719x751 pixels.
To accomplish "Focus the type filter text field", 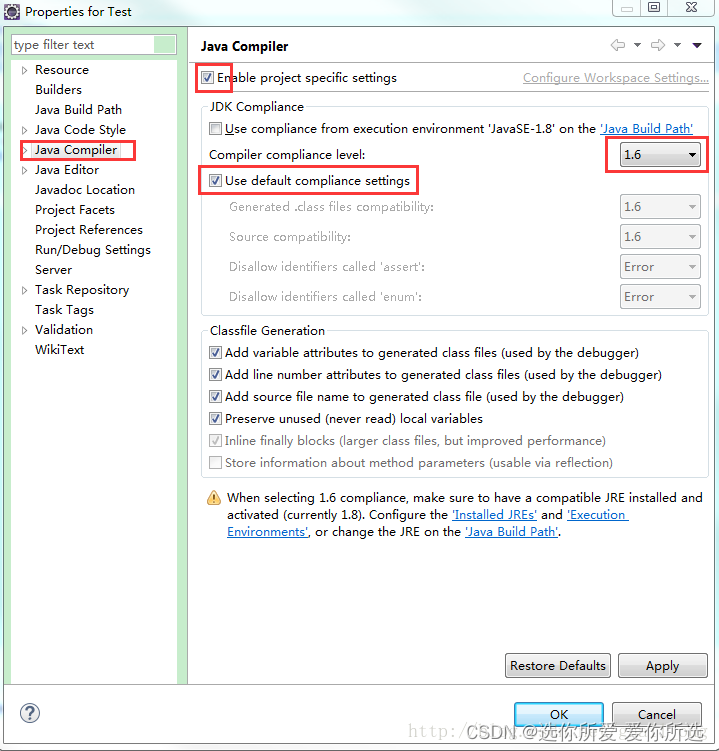I will click(94, 45).
